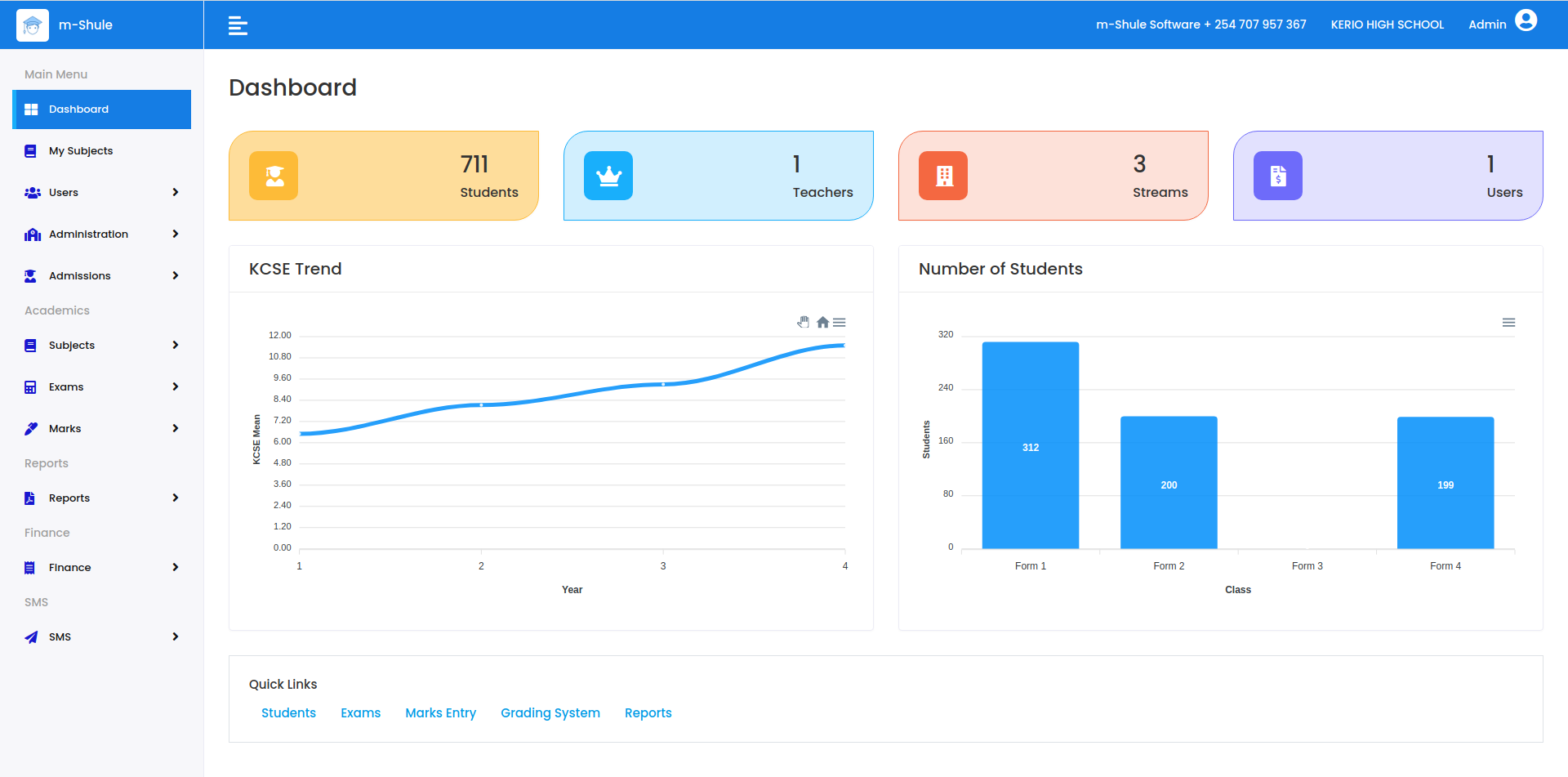1568x777 pixels.
Task: Follow the Students quick link
Action: (288, 713)
